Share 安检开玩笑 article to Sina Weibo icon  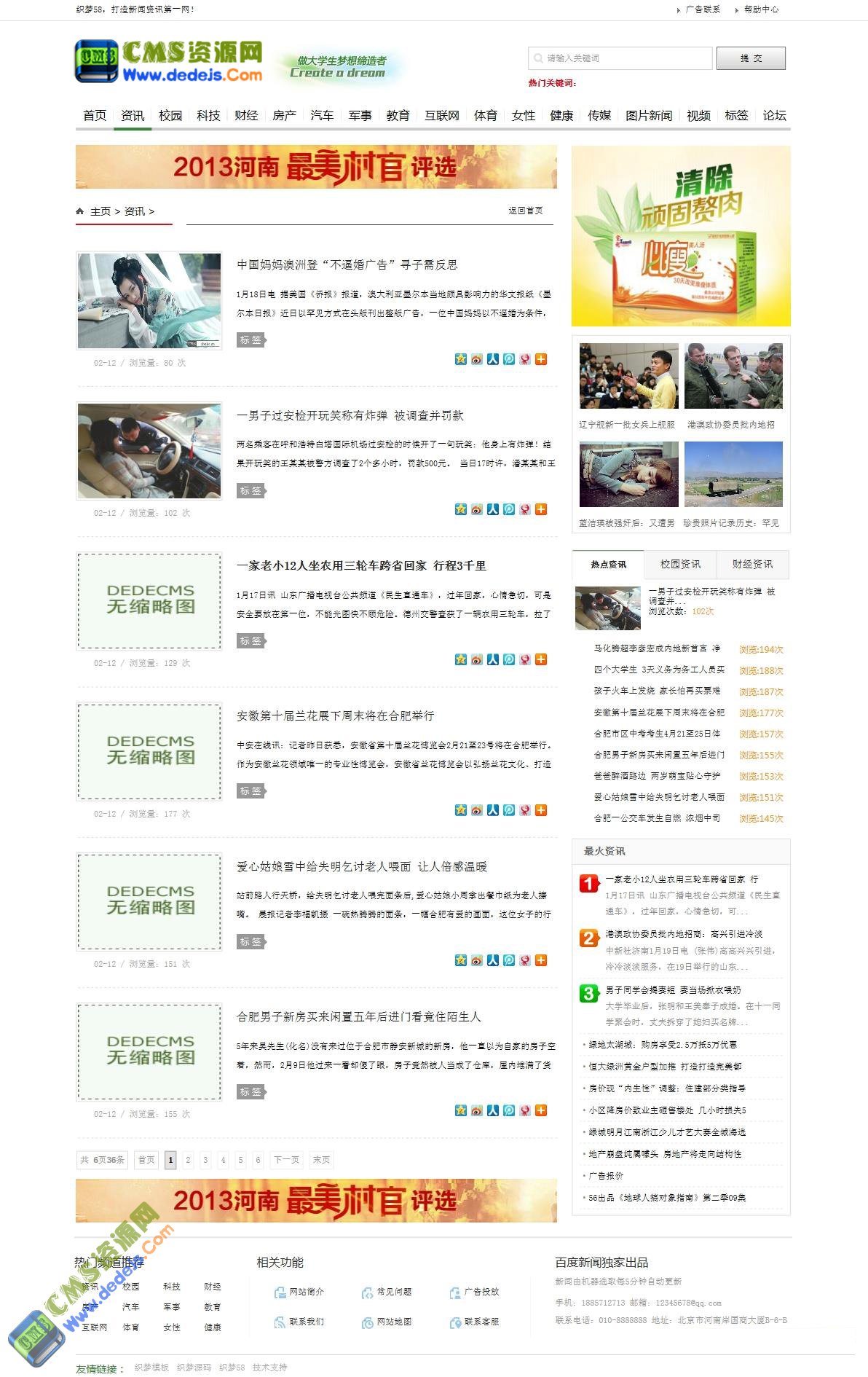(476, 509)
